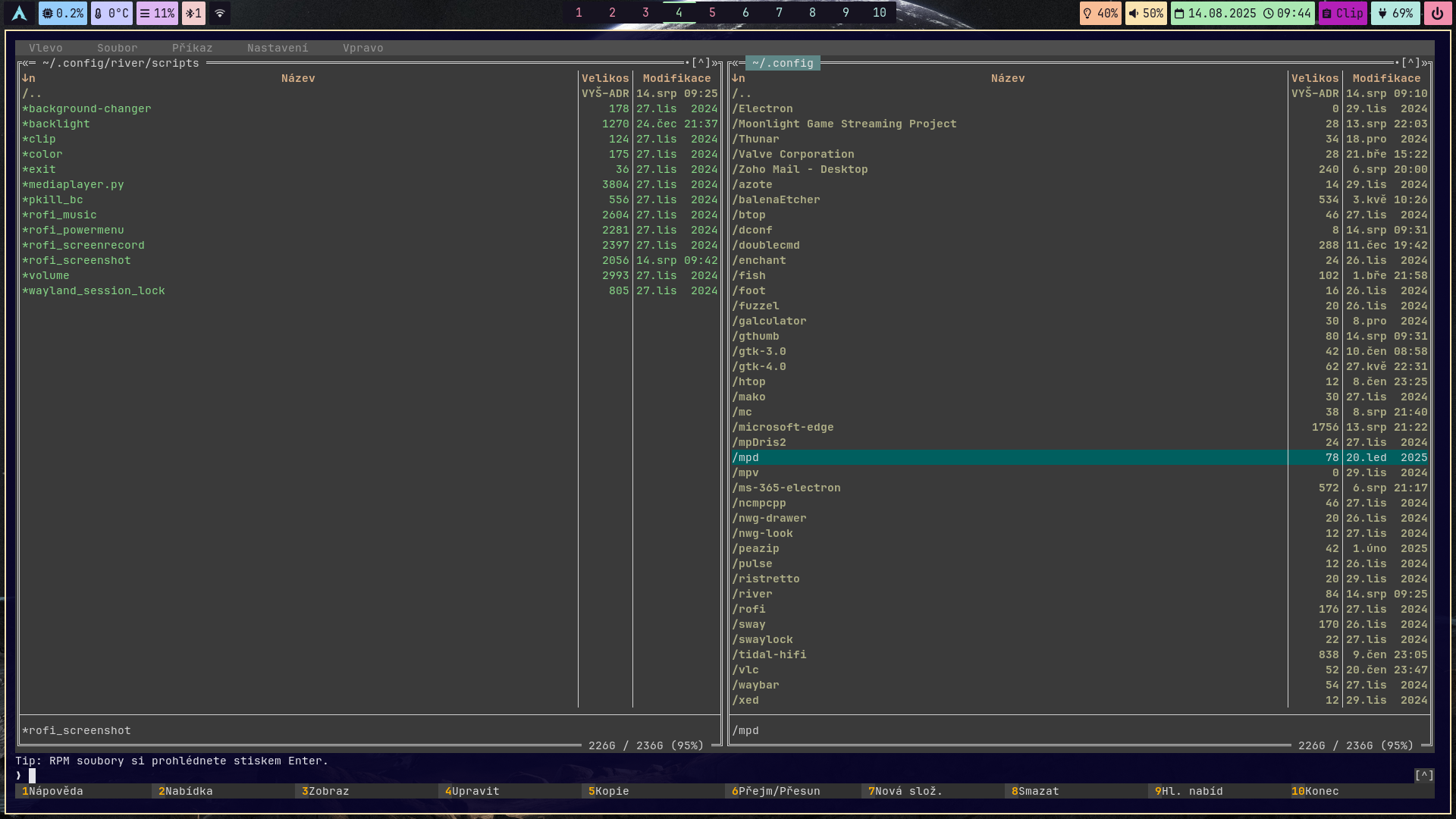Click the Bluetooth status indicator
Screen dimensions: 1456x819
(x=193, y=13)
